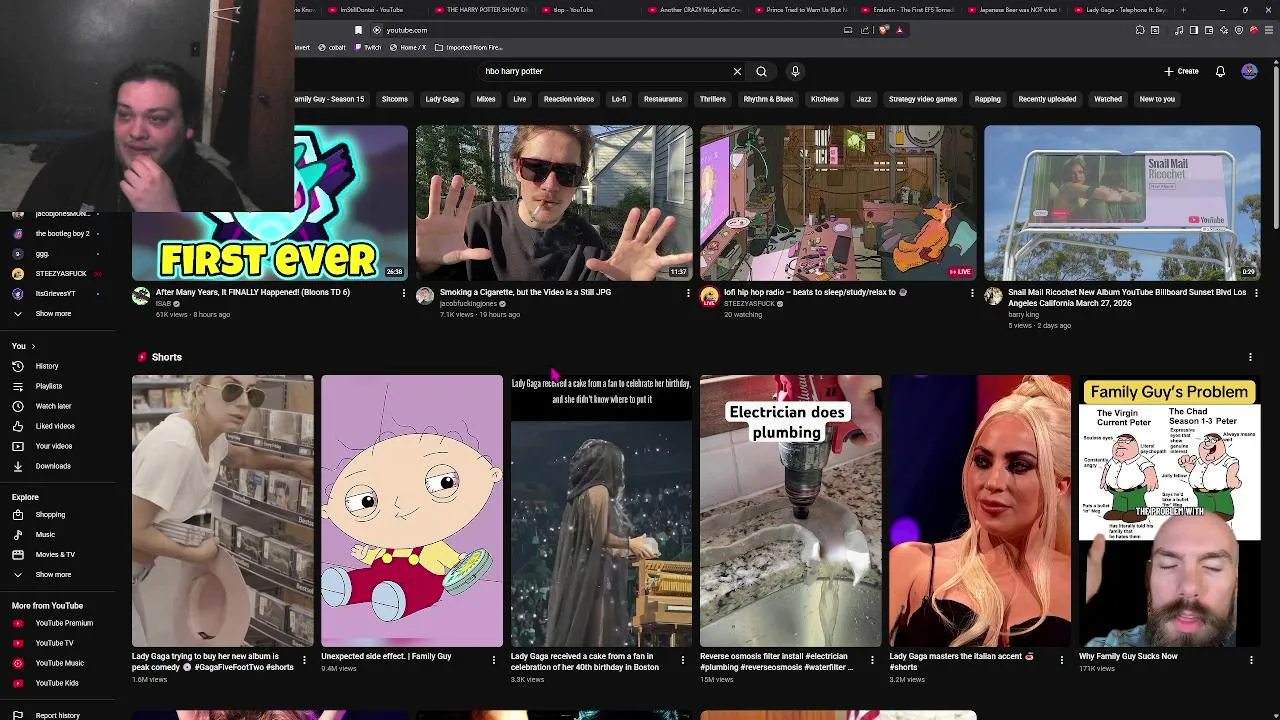The image size is (1280, 720).
Task: Open Downloads in the sidebar
Action: [x=53, y=466]
